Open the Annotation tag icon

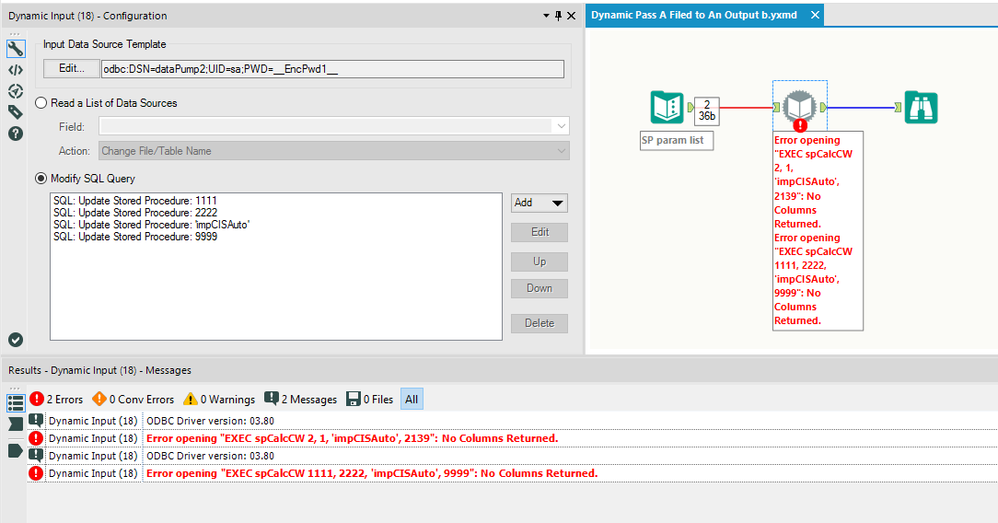click(15, 112)
